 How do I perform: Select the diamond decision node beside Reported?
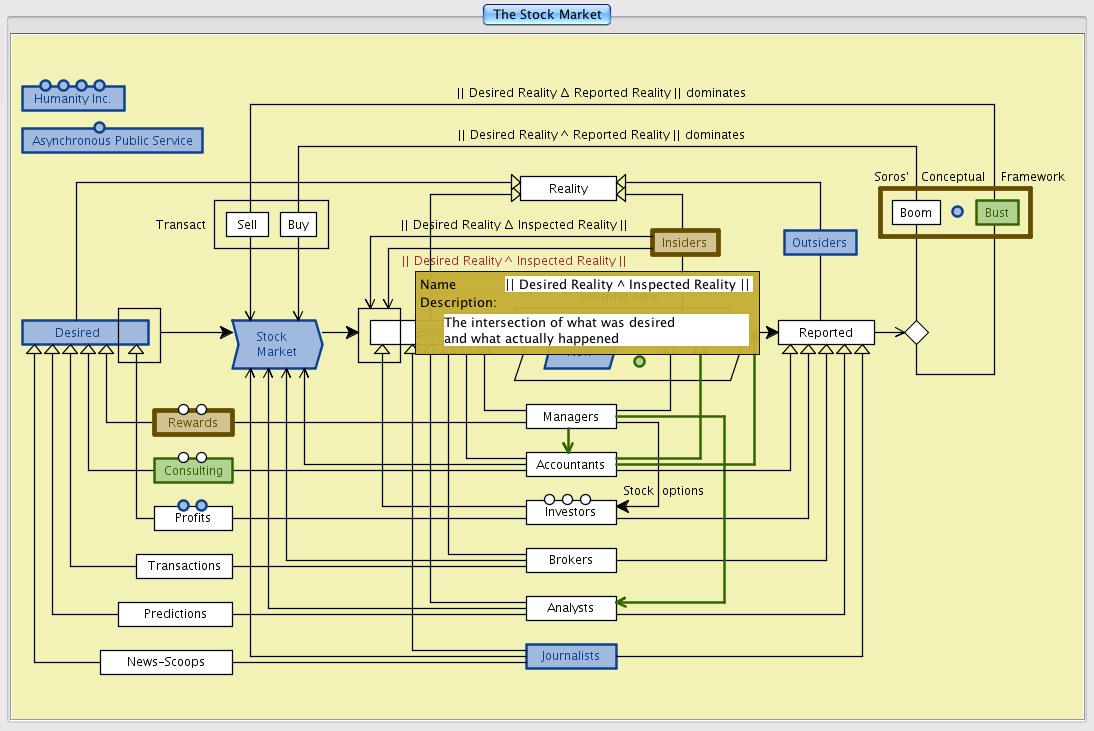pos(916,333)
